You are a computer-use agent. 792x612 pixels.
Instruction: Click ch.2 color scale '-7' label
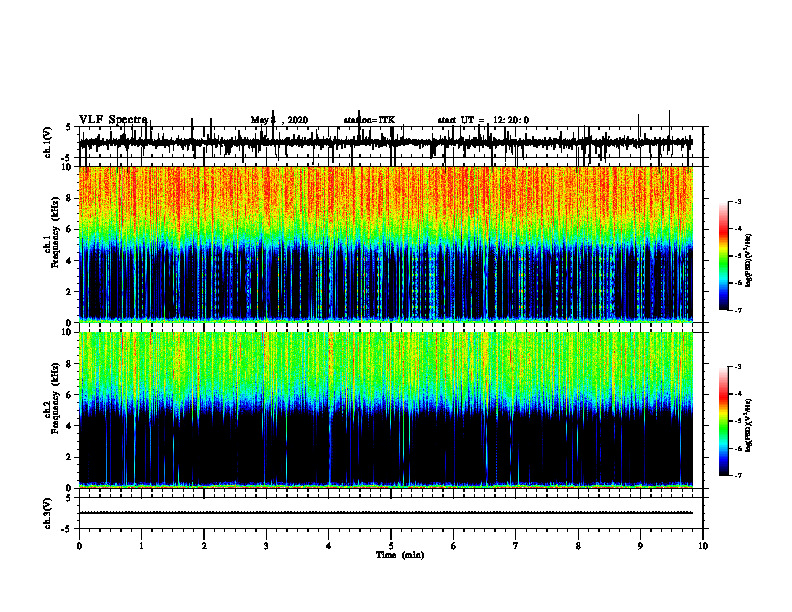point(738,475)
